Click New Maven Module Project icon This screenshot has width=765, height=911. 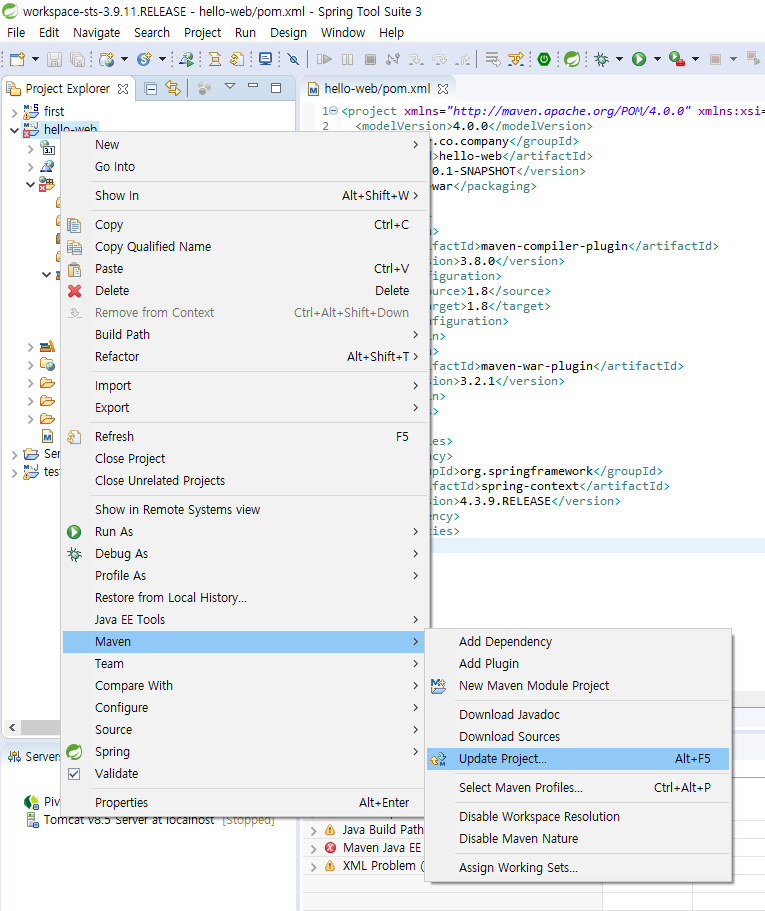(x=437, y=686)
